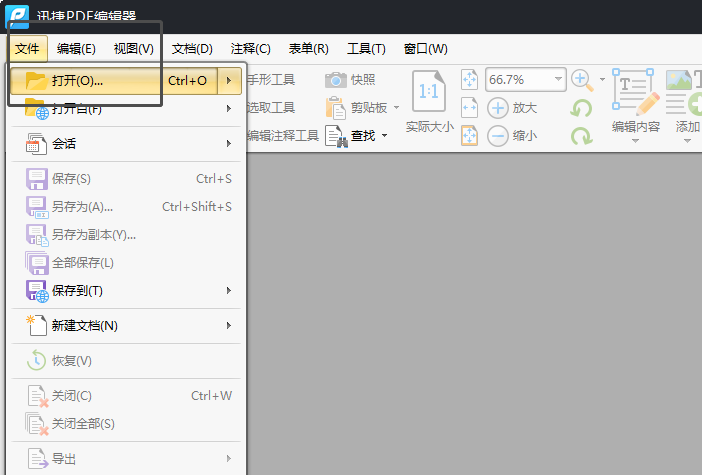Click the fit width icon
The height and width of the screenshot is (475, 702).
[469, 108]
